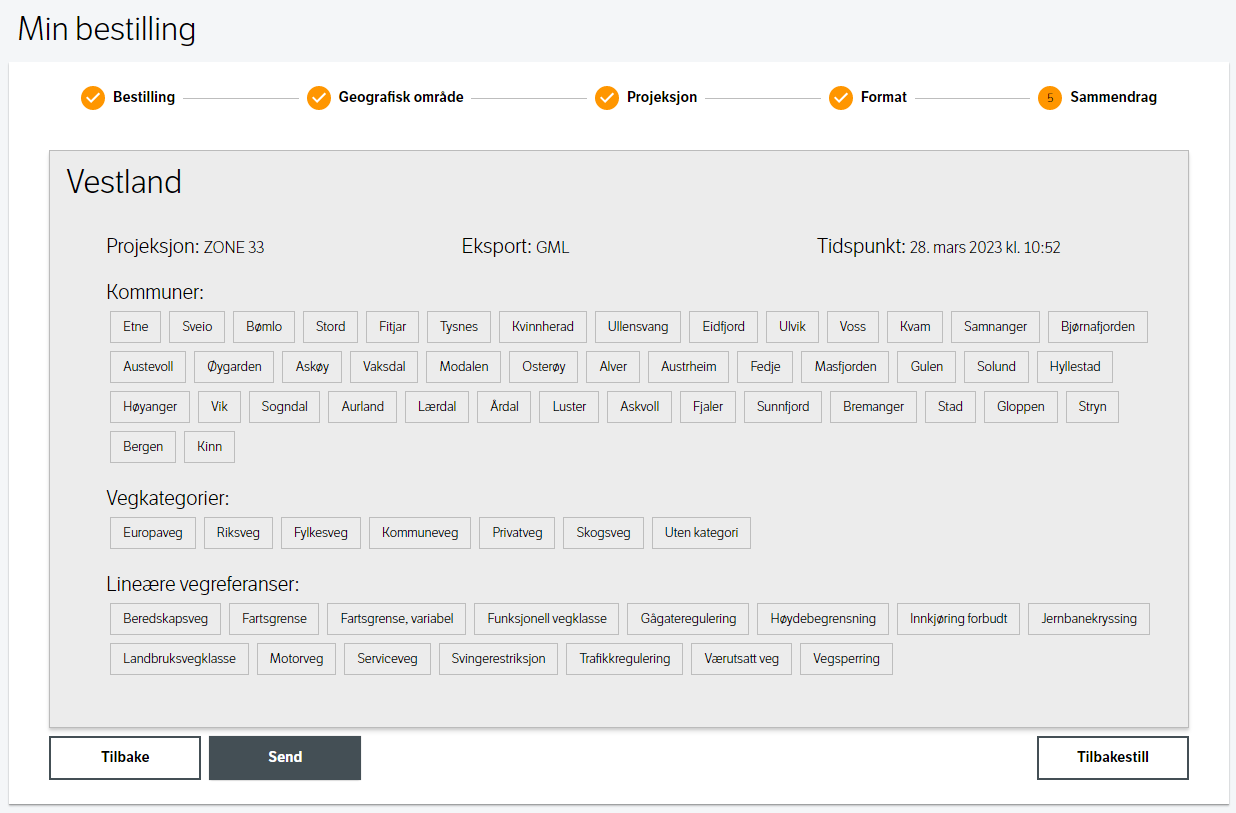Select the Austevoll tag

click(148, 367)
